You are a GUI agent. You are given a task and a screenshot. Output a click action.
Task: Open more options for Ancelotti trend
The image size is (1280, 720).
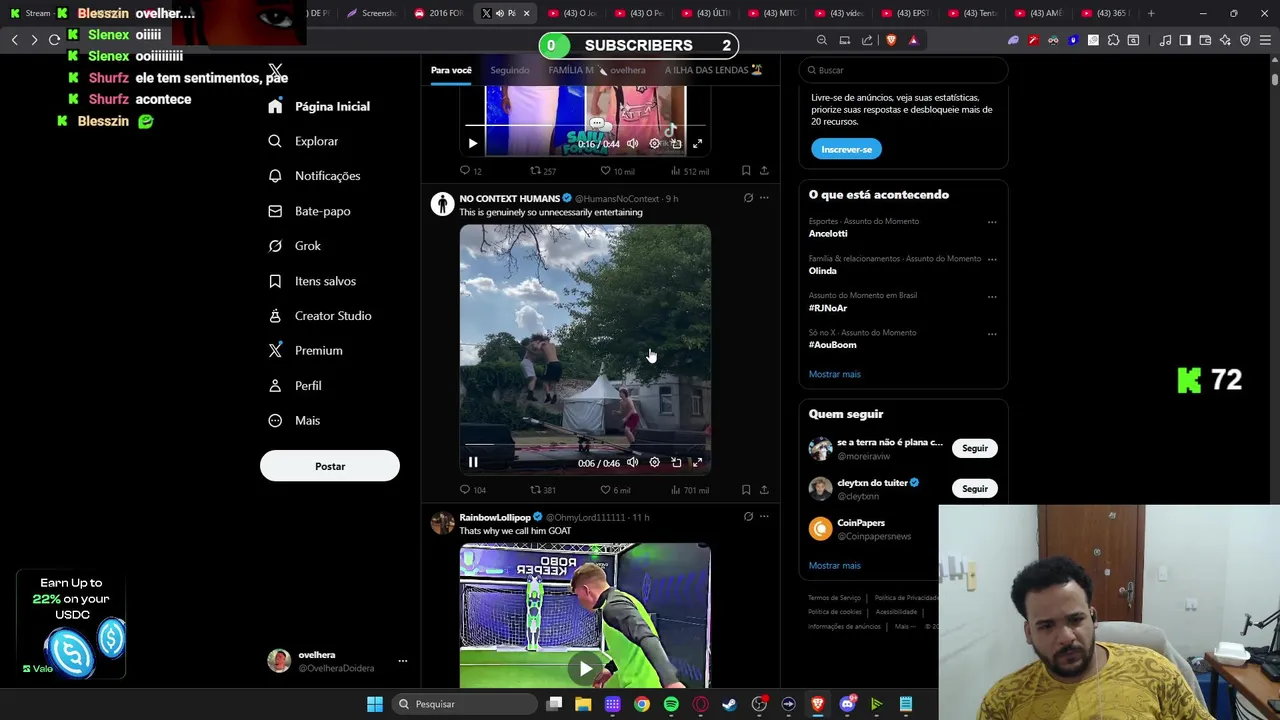[x=992, y=222]
